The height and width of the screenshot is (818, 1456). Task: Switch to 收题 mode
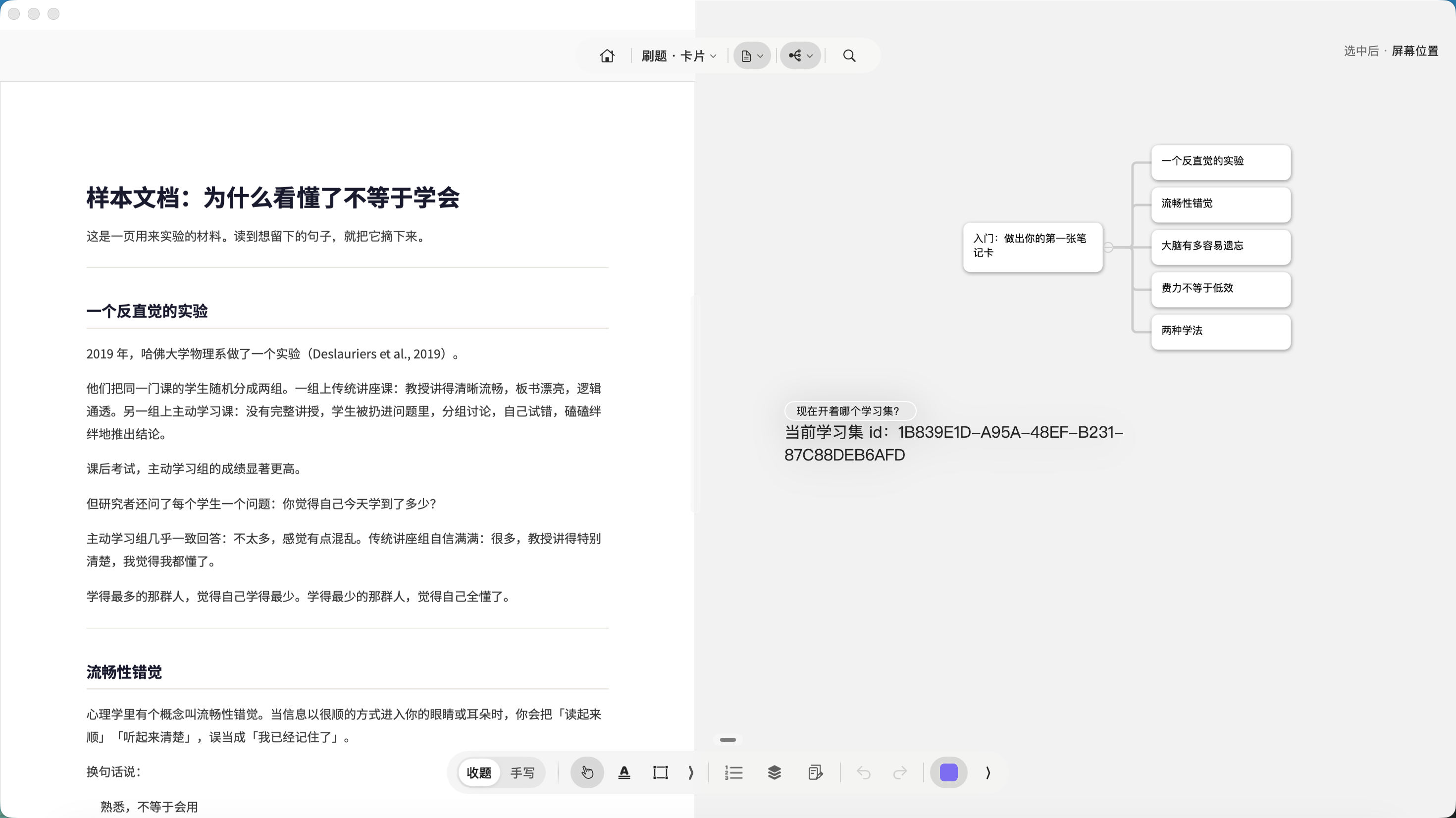tap(479, 772)
